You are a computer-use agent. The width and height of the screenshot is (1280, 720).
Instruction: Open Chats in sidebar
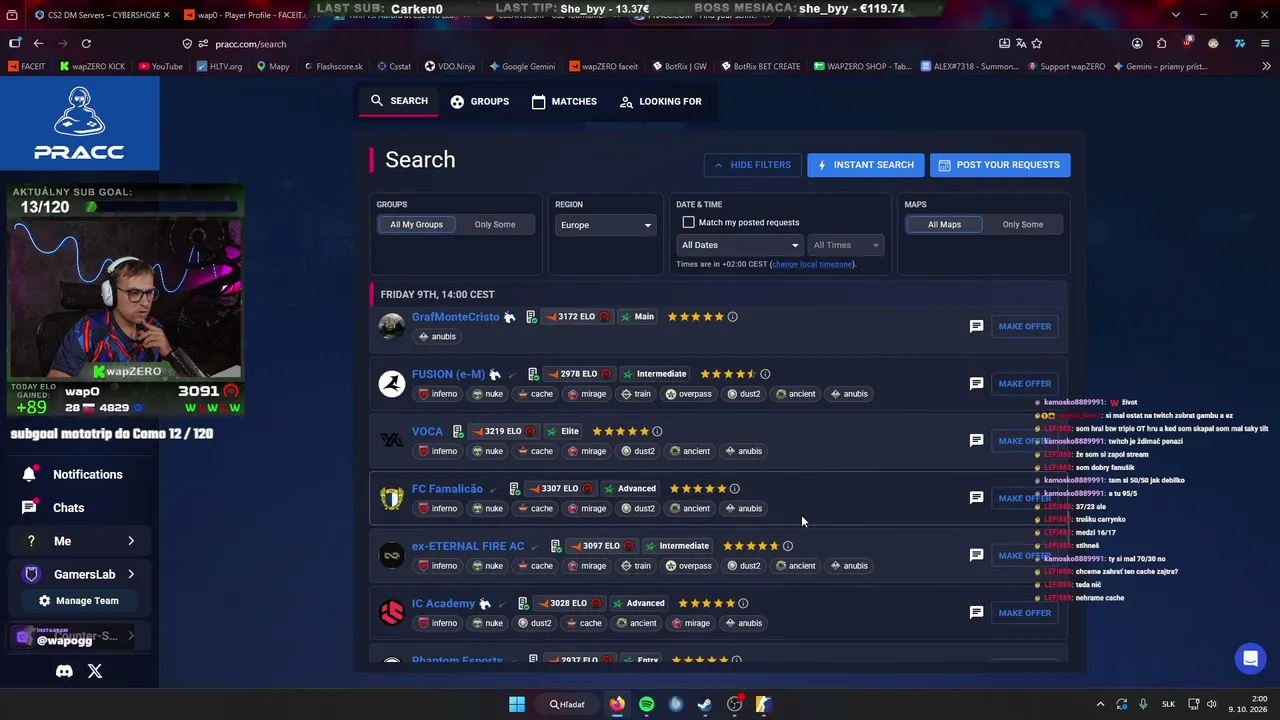coord(68,508)
